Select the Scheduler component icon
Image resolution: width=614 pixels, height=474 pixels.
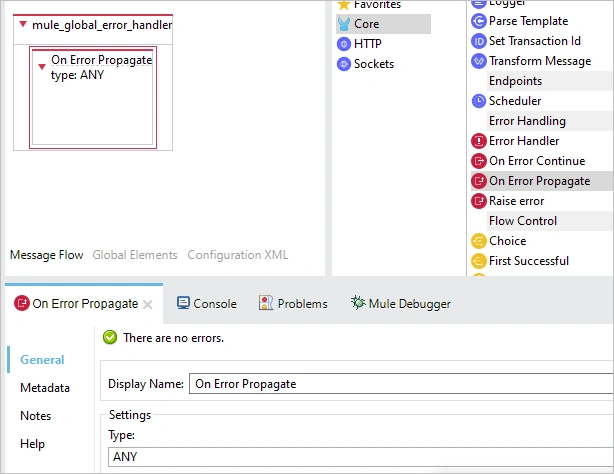[479, 101]
